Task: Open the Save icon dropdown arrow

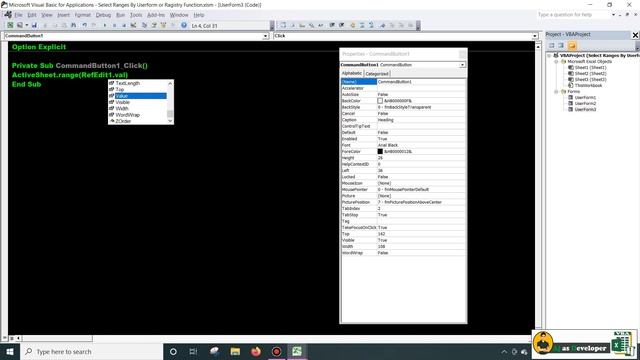Action: click(x=27, y=25)
